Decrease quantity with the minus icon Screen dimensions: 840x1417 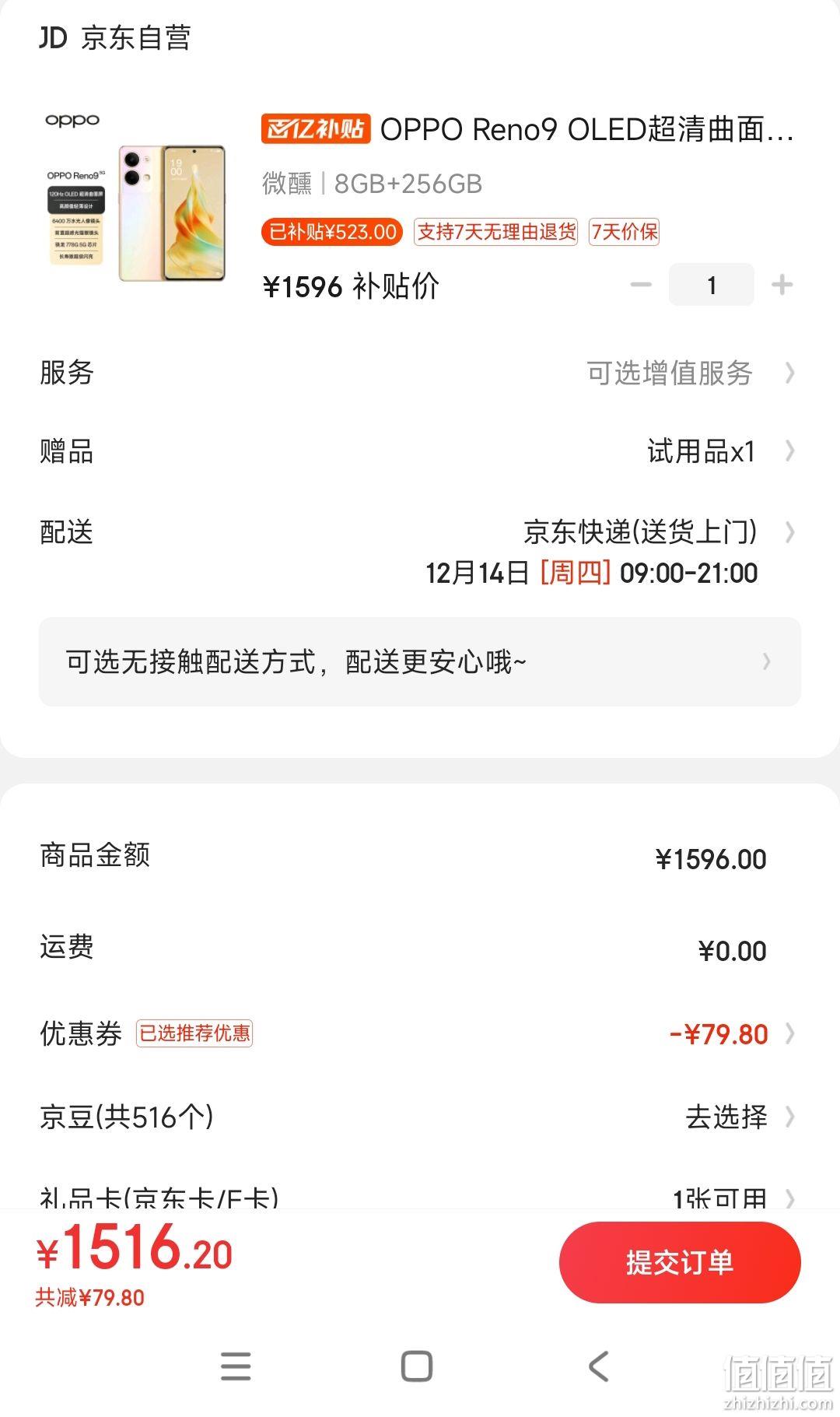[x=641, y=285]
